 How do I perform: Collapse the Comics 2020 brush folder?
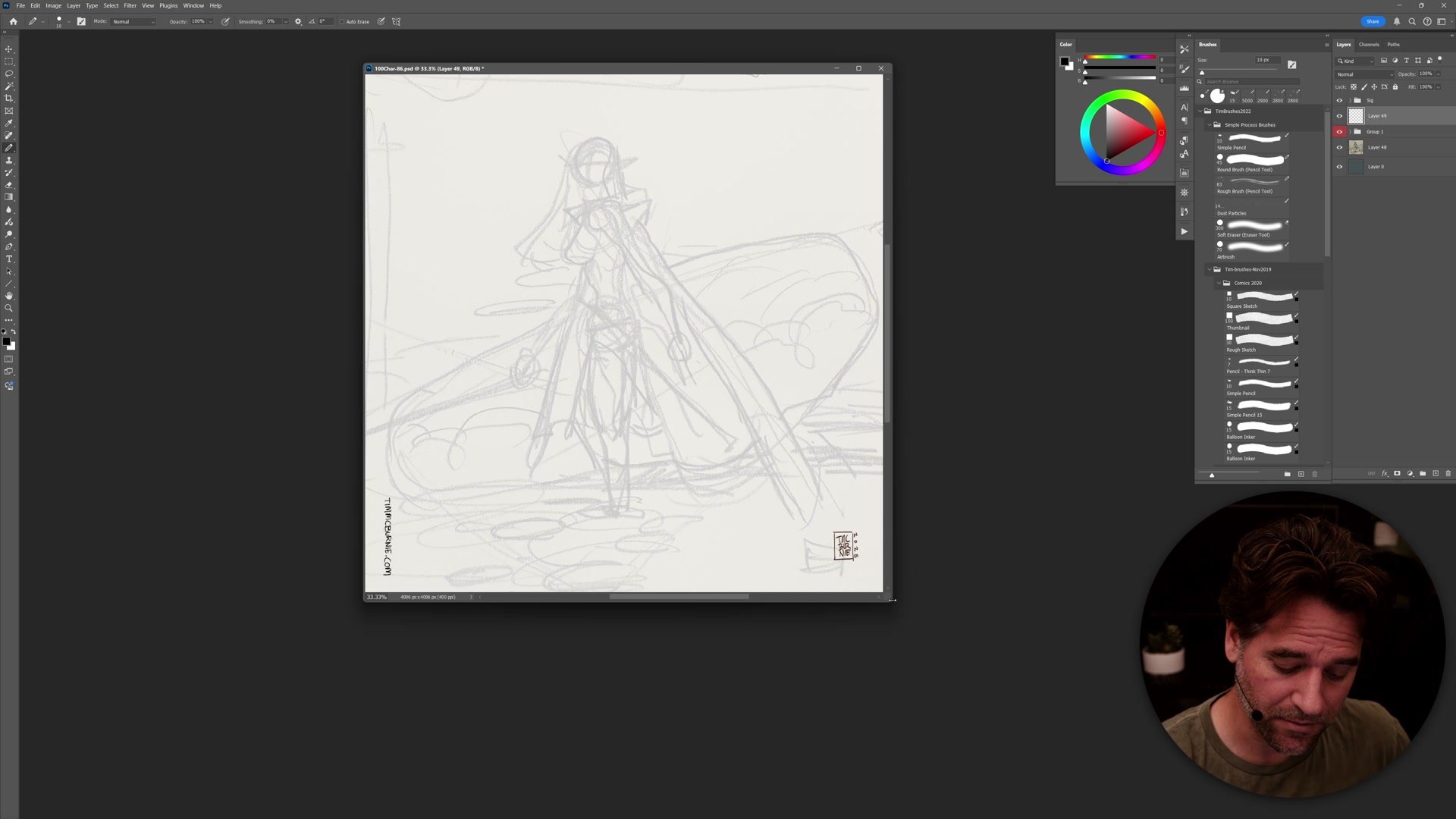click(1219, 283)
